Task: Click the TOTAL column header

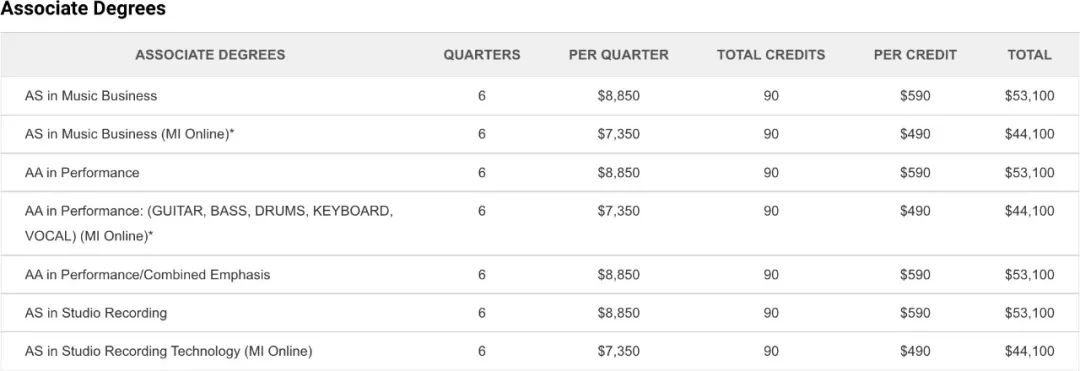Action: [1030, 55]
